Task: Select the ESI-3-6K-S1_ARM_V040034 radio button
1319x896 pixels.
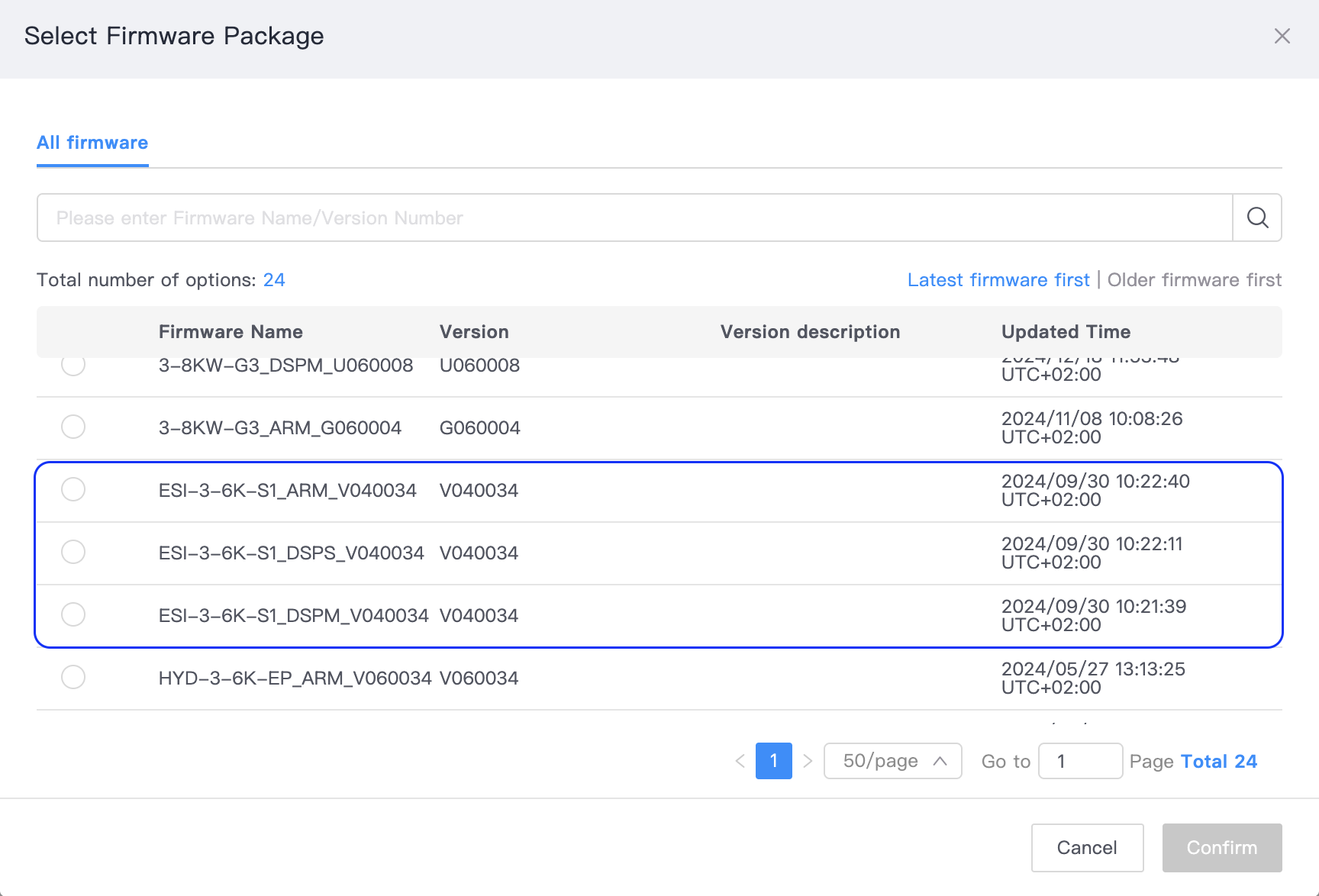Action: click(73, 489)
